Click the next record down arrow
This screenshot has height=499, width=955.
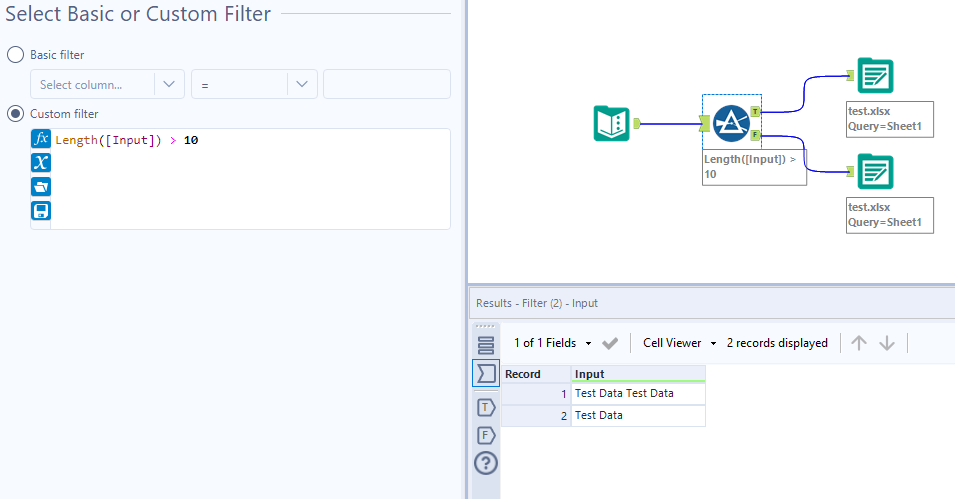pyautogui.click(x=887, y=343)
